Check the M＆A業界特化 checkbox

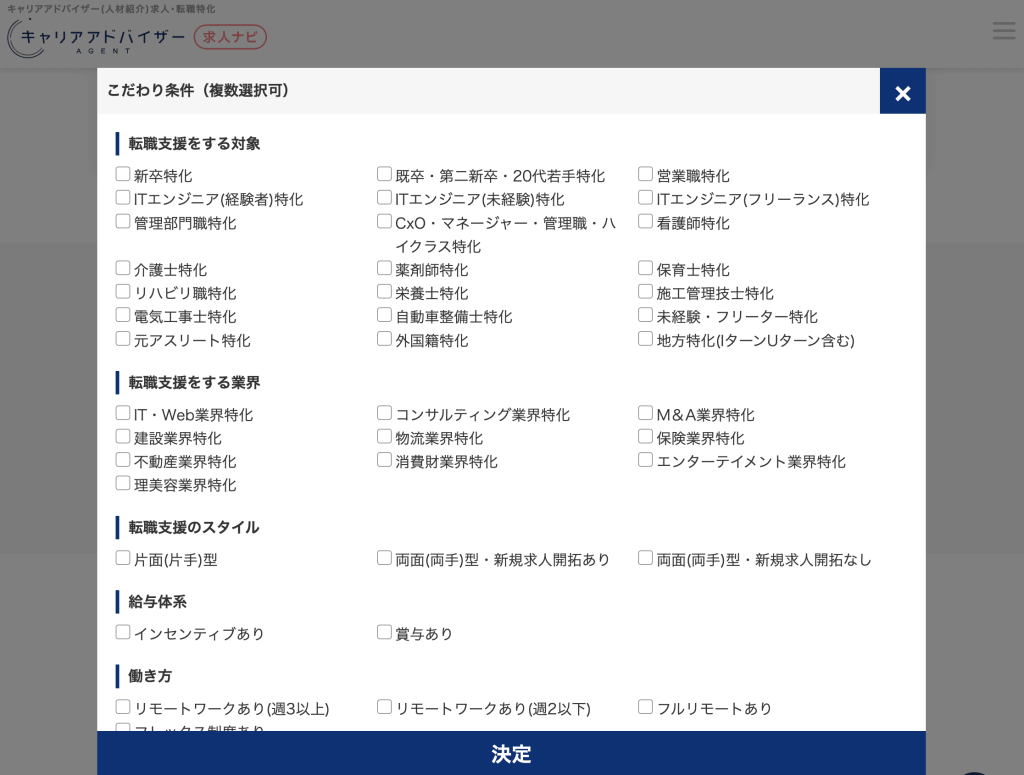click(645, 411)
